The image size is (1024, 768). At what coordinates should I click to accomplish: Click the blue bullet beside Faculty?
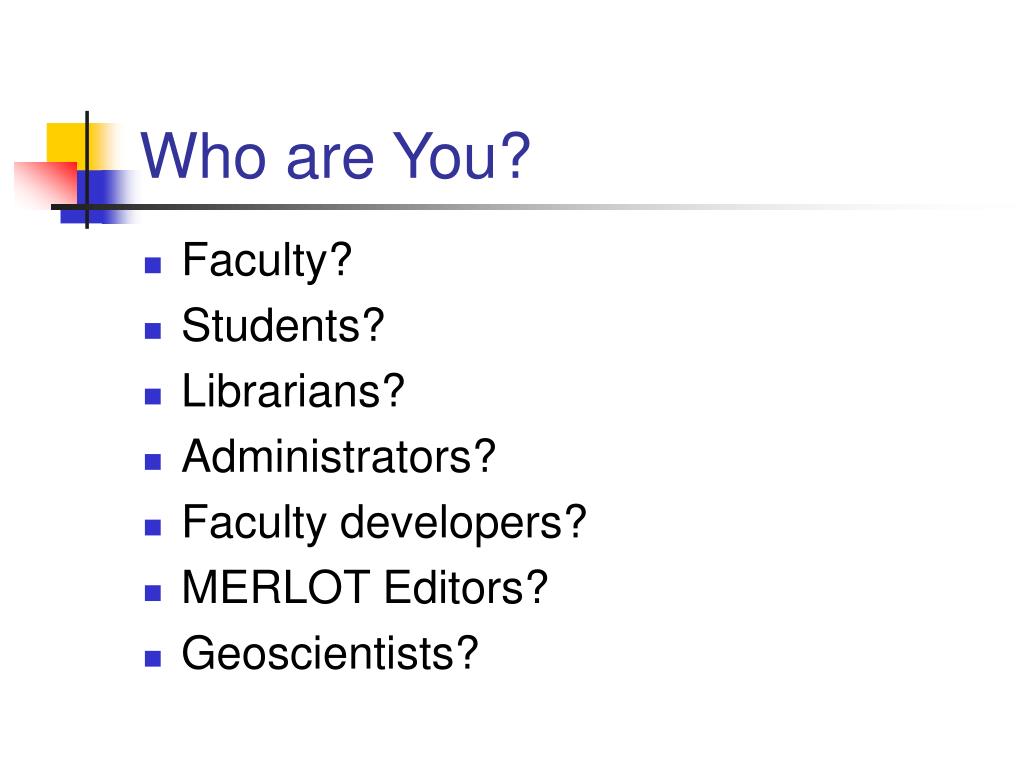153,265
